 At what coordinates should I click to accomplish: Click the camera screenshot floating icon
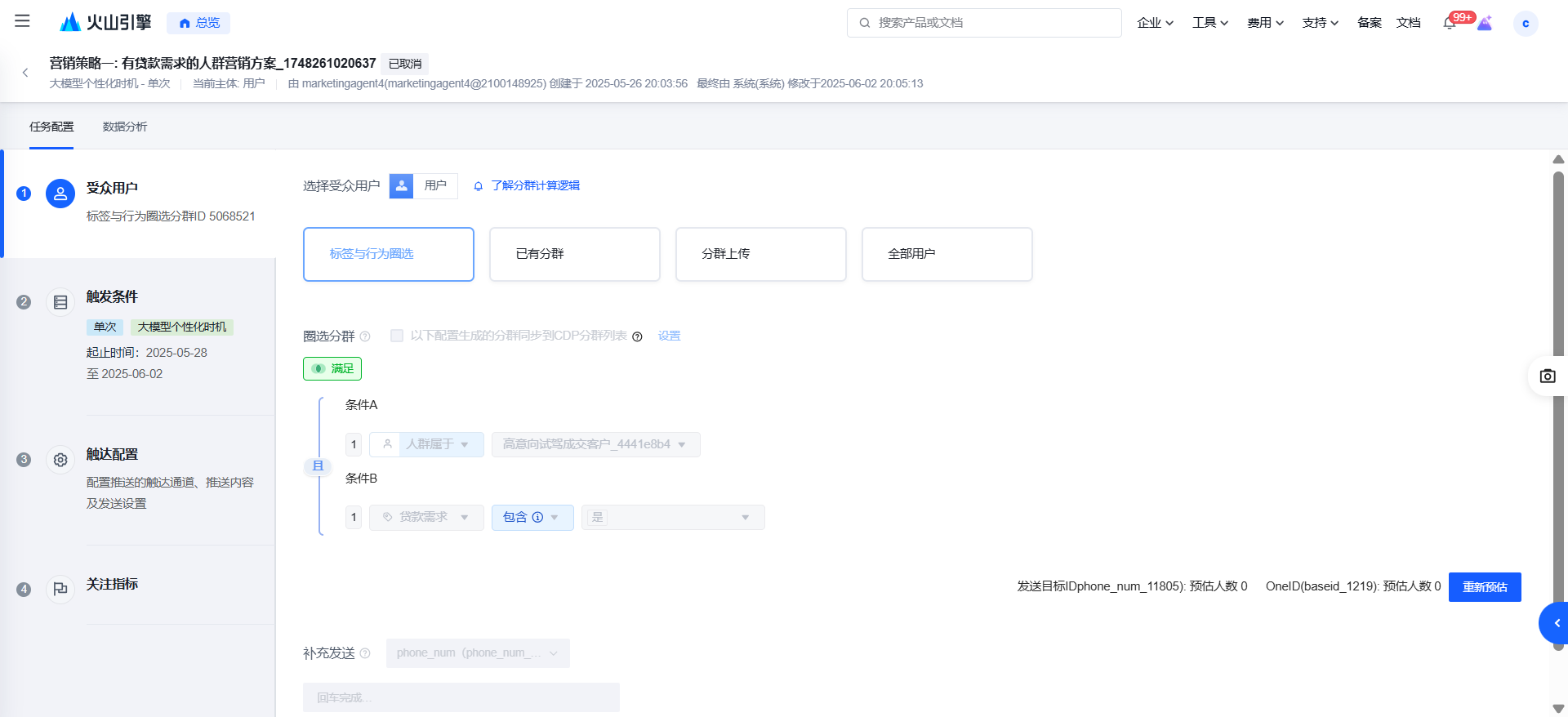pos(1548,376)
